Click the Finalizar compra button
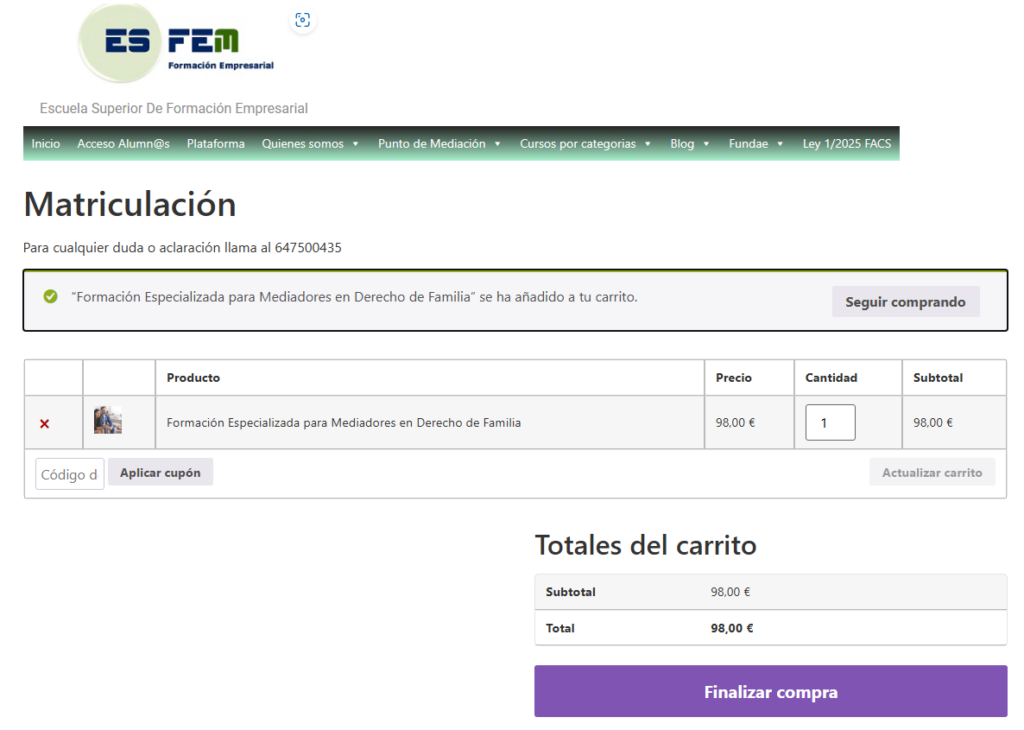 (x=771, y=691)
